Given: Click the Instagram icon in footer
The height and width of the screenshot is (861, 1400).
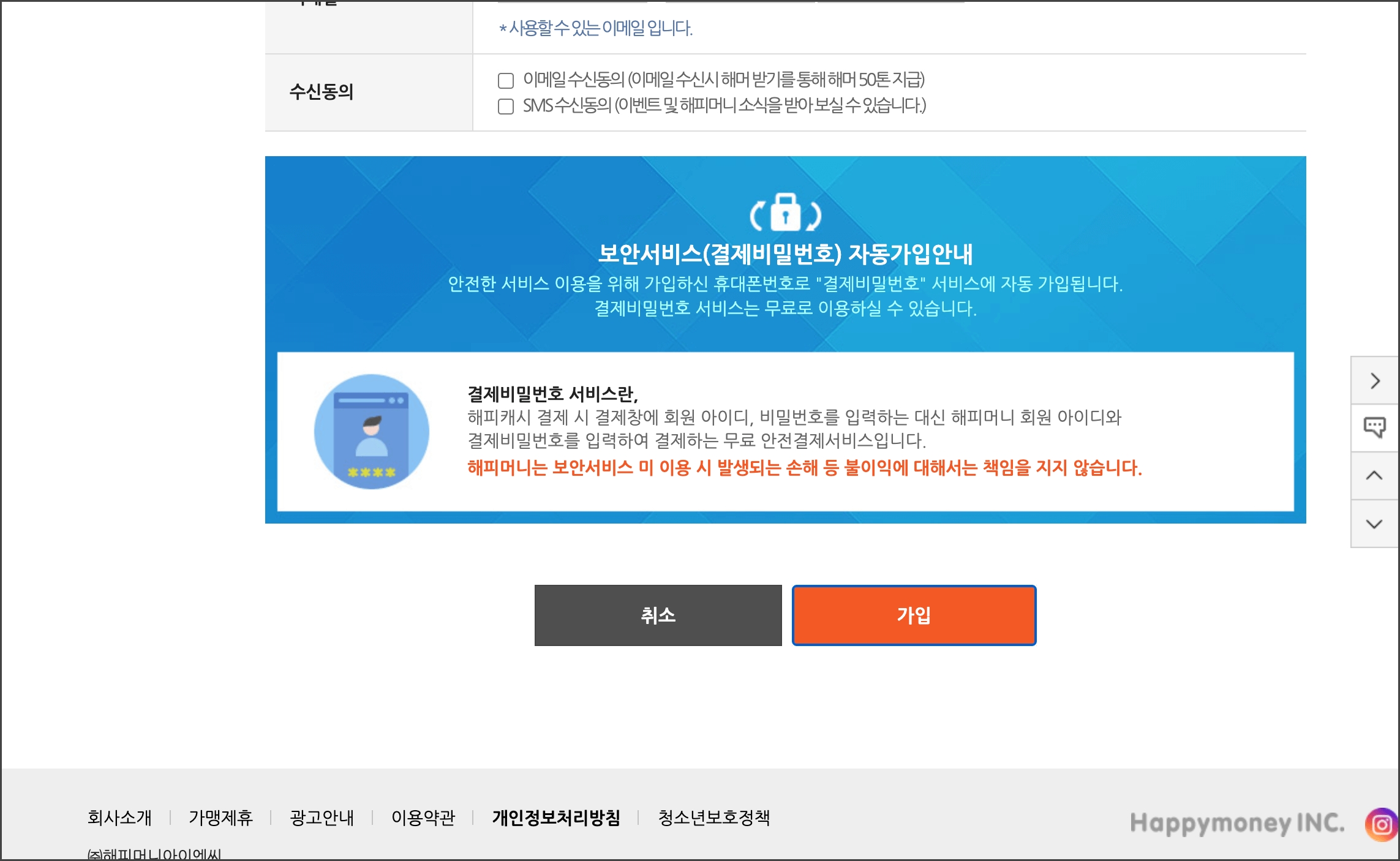Looking at the screenshot, I should (x=1381, y=824).
